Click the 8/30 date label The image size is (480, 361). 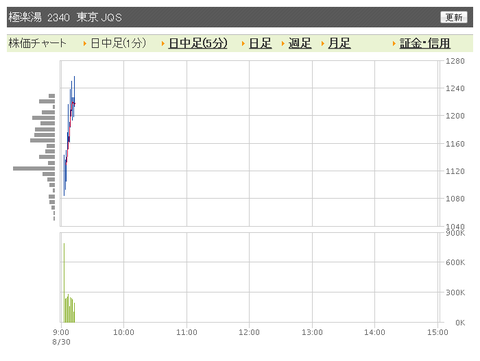(61, 342)
